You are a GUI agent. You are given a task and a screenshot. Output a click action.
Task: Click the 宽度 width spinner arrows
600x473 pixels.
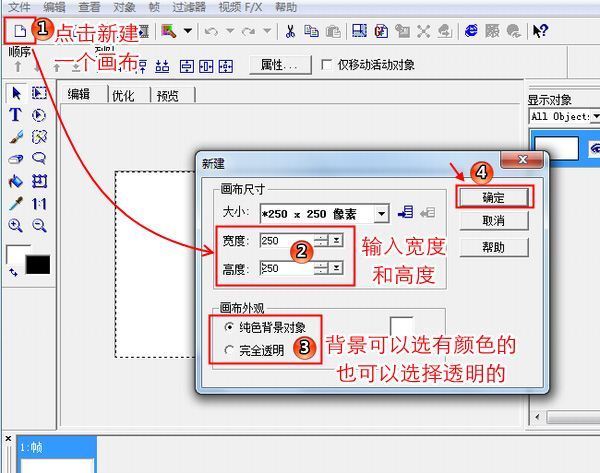(321, 240)
